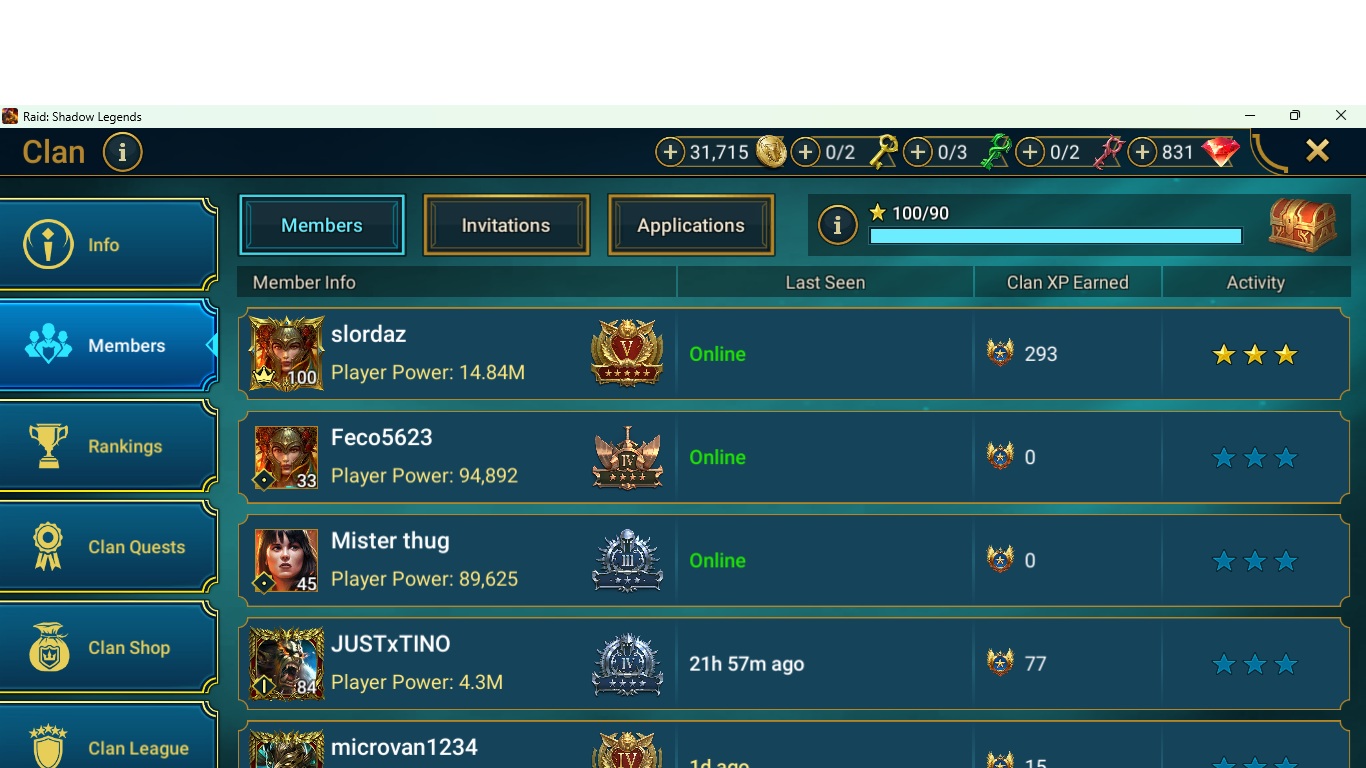This screenshot has width=1366, height=768.
Task: Add gold keys with the plus icon
Action: [x=806, y=152]
